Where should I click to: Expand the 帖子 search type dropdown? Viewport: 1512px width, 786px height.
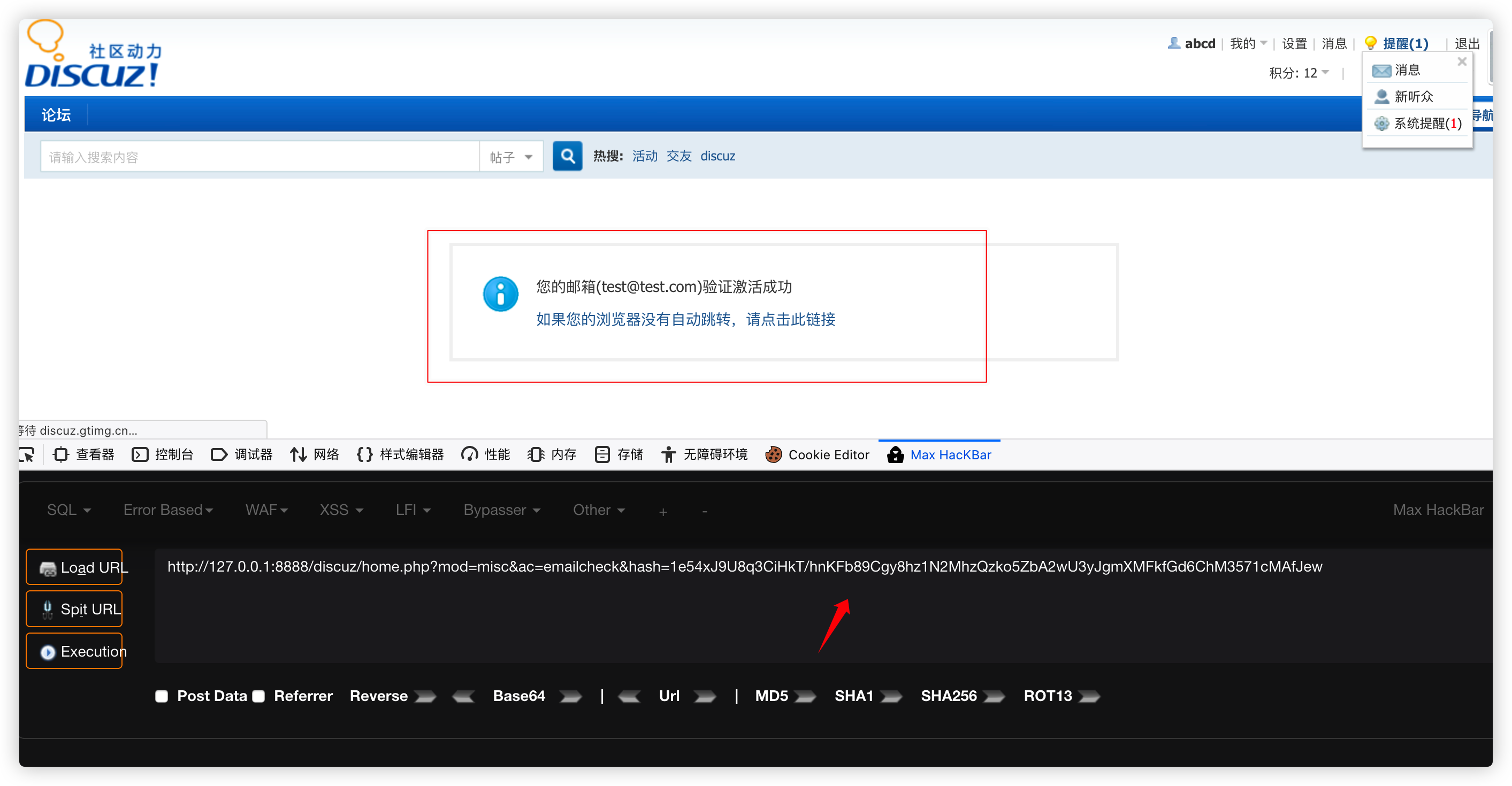(x=511, y=157)
